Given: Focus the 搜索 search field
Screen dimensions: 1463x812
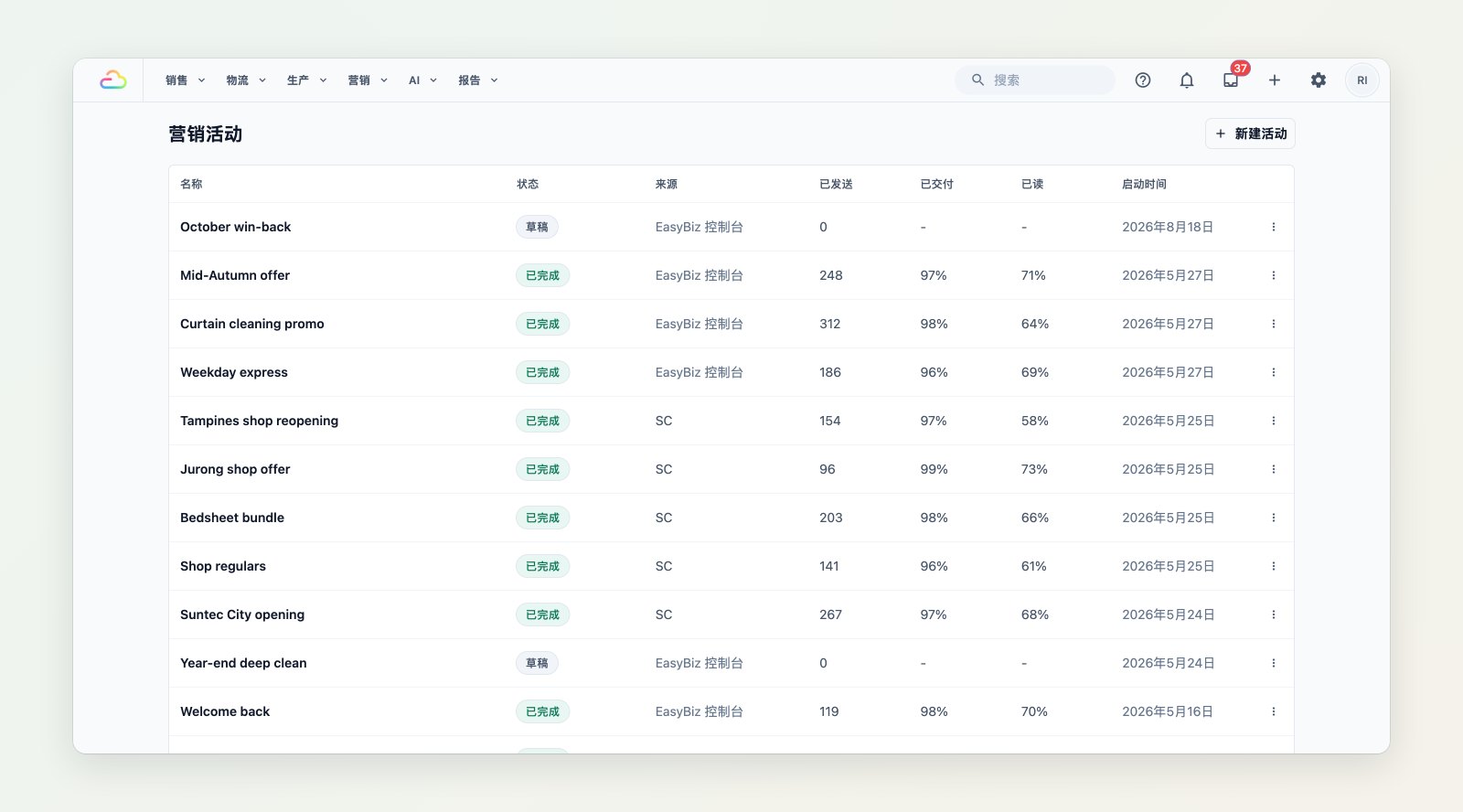Looking at the screenshot, I should 1035,80.
